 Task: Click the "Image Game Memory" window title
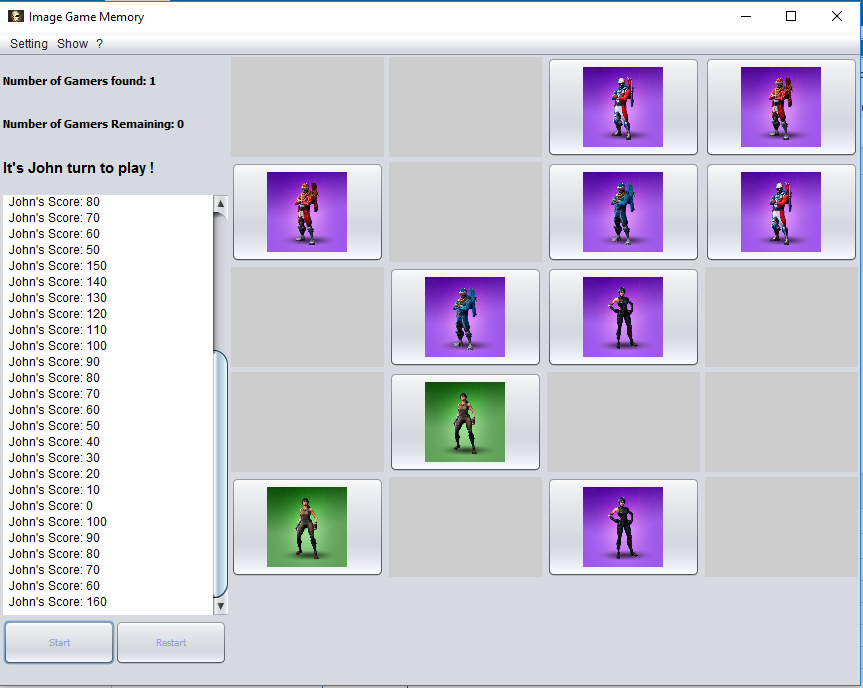click(86, 17)
